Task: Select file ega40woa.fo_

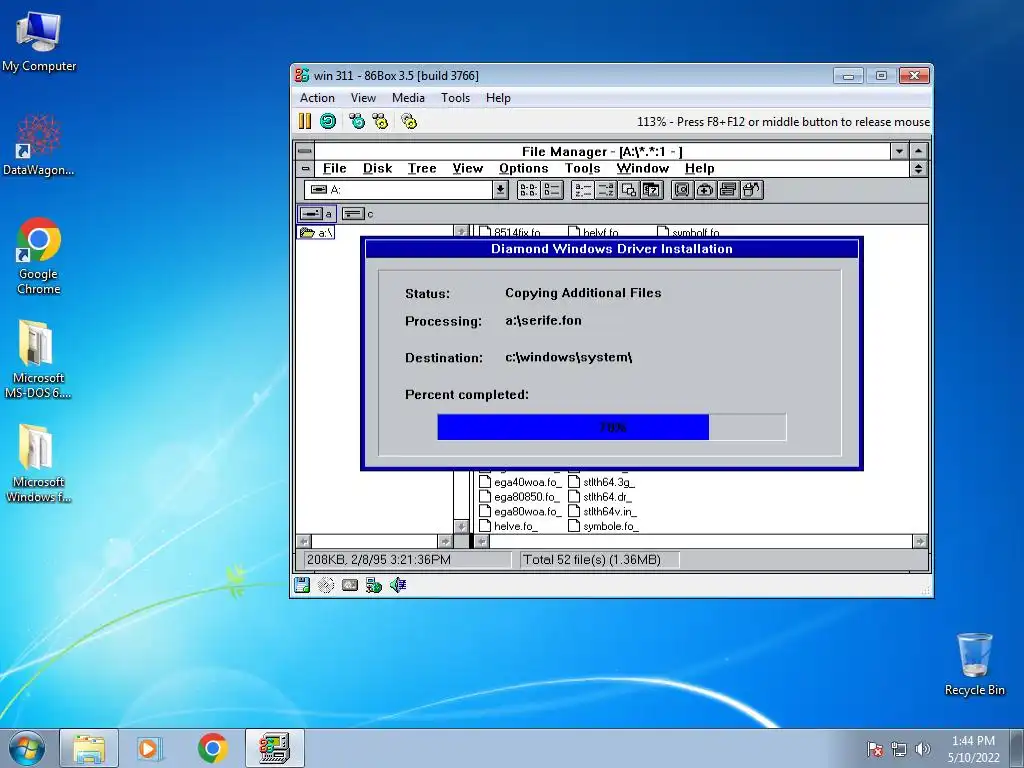Action: 520,482
